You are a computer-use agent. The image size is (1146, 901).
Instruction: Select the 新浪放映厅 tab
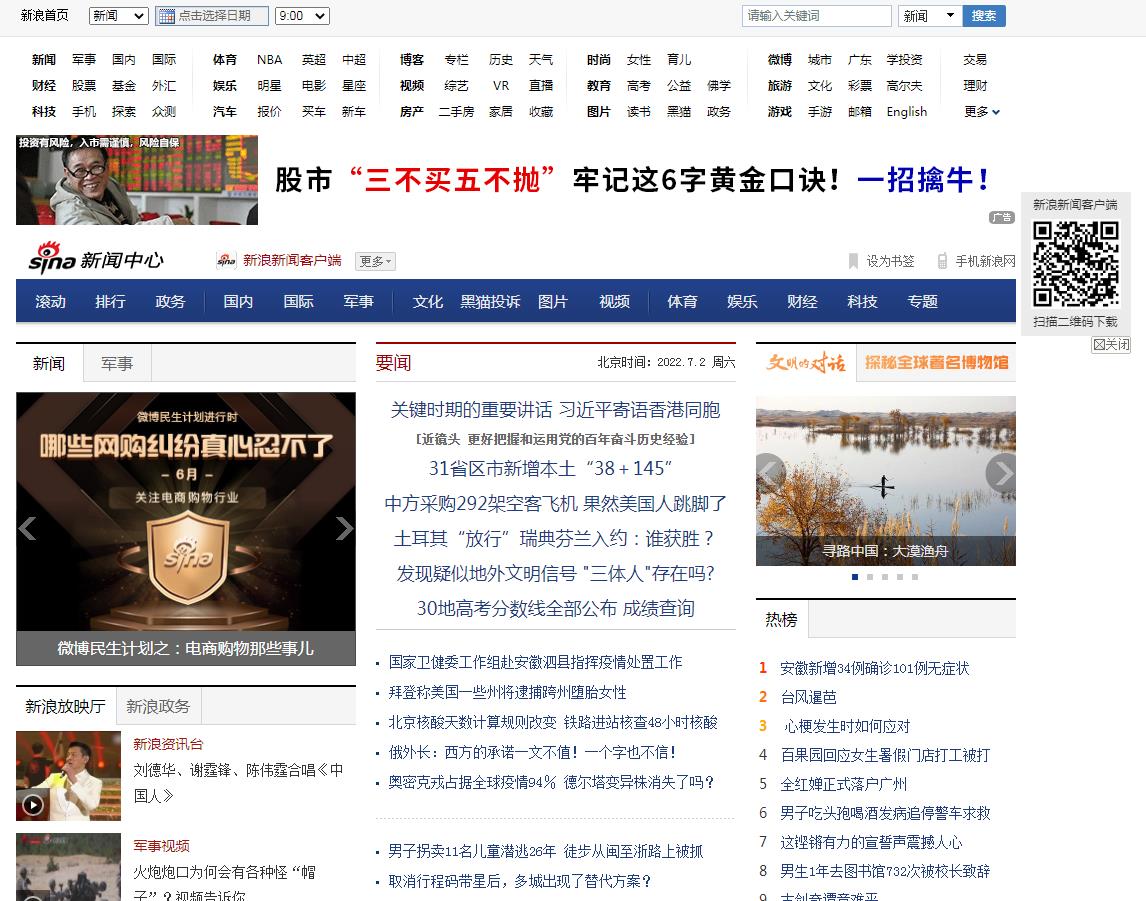(x=66, y=706)
